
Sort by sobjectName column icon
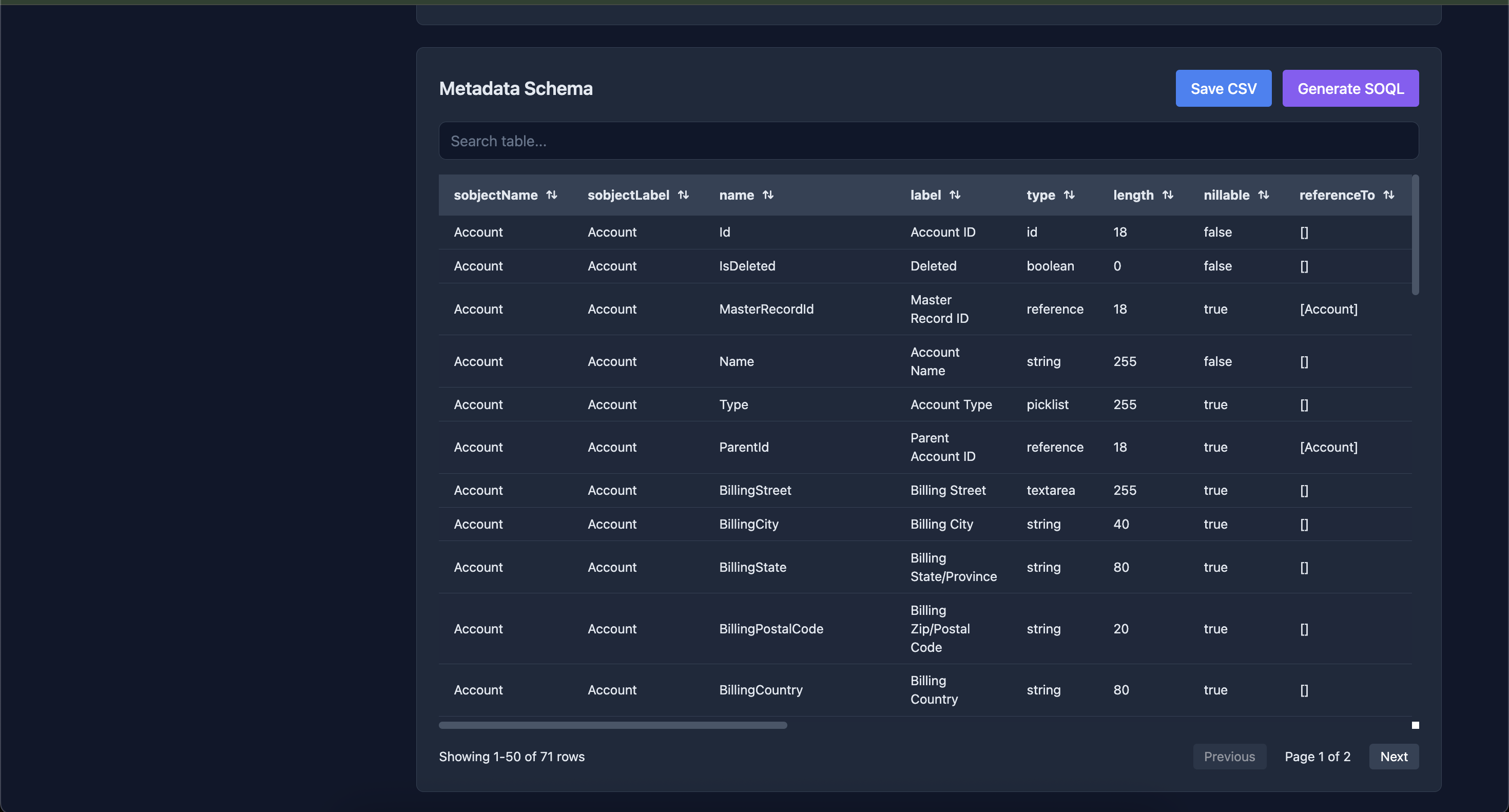click(551, 195)
